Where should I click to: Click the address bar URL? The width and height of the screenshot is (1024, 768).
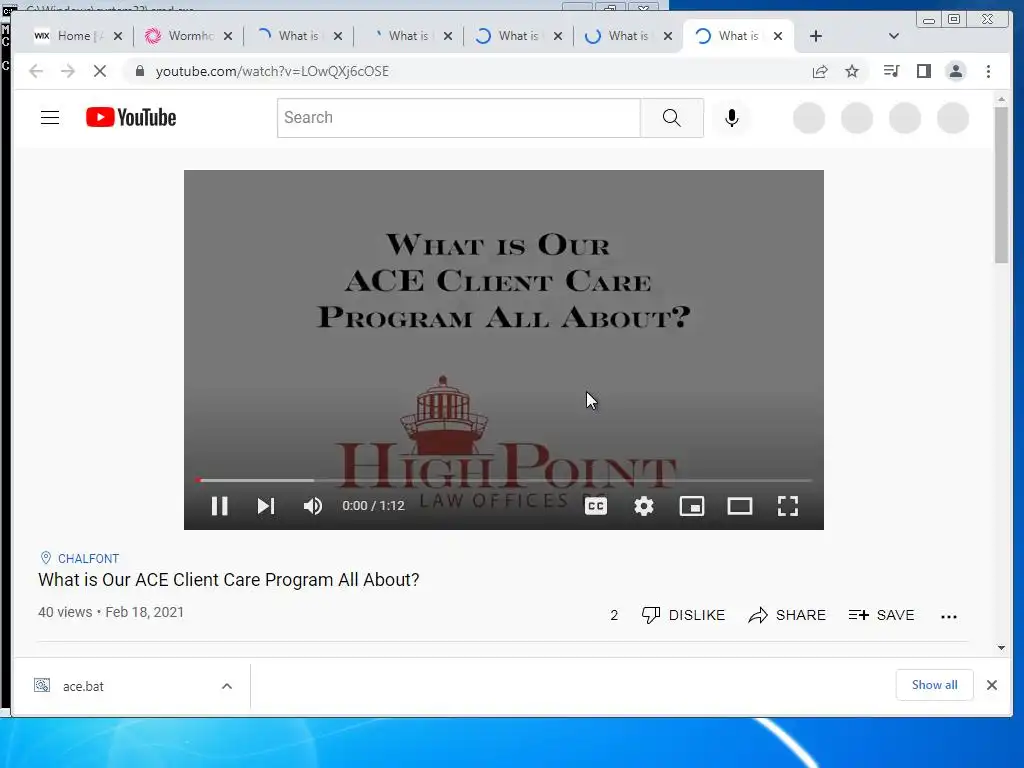[x=272, y=71]
